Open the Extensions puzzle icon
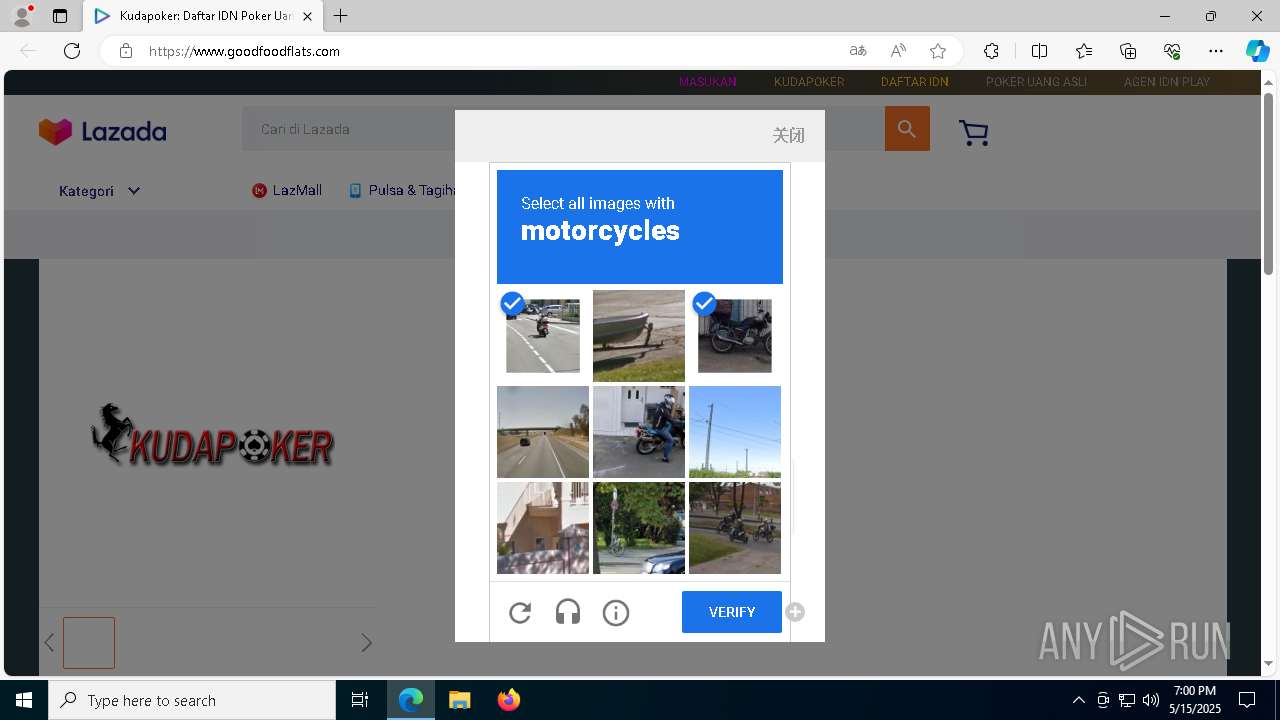The image size is (1280, 720). [991, 51]
